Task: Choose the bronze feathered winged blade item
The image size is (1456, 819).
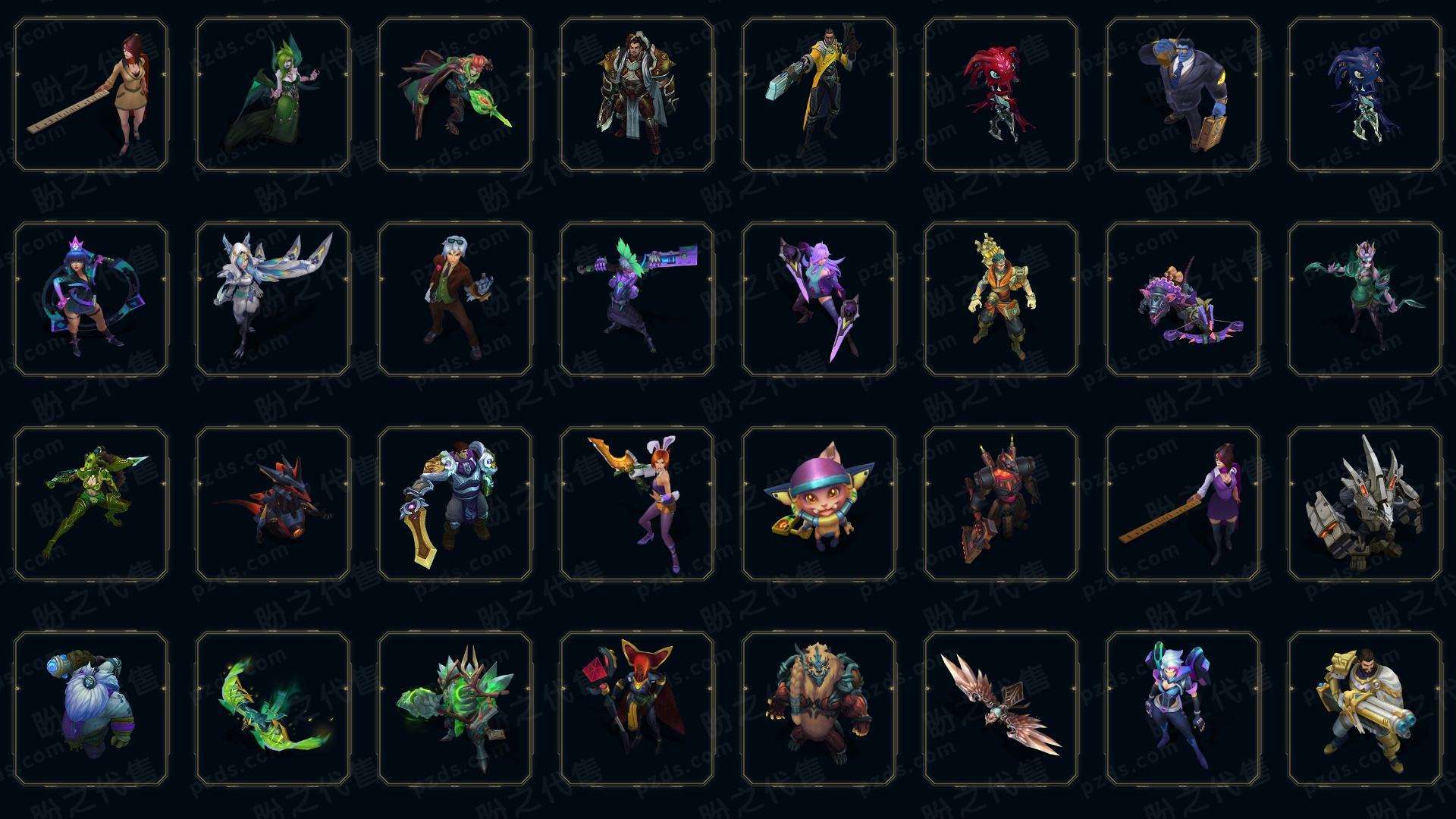Action: (x=1001, y=708)
